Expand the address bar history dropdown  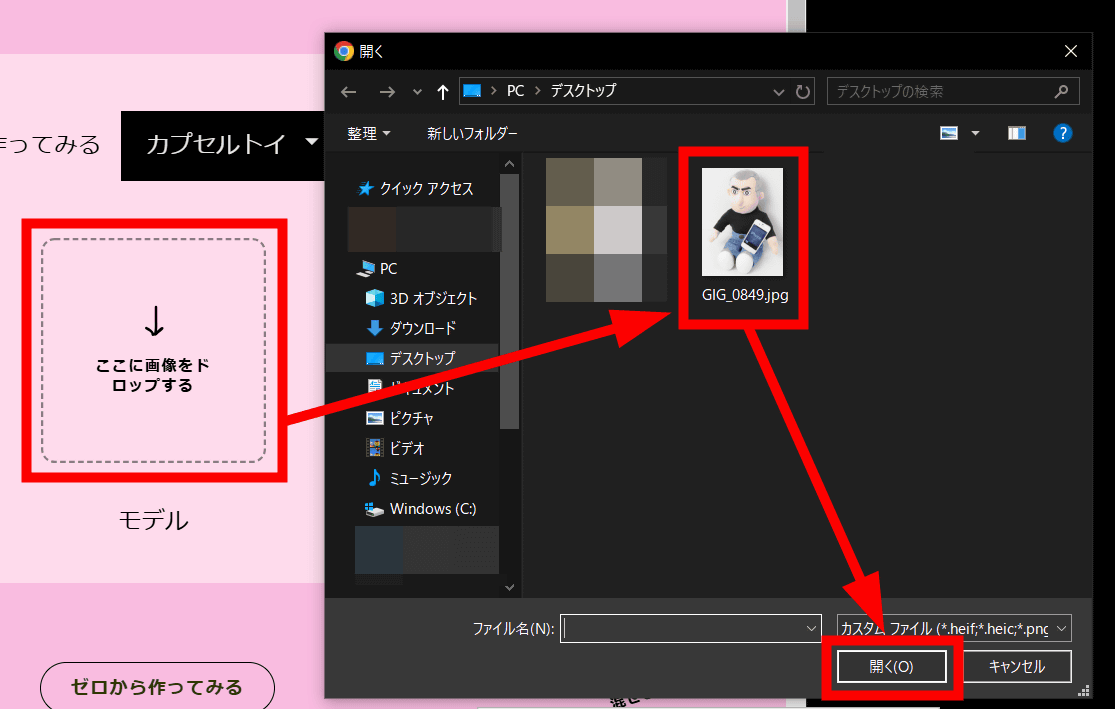780,92
